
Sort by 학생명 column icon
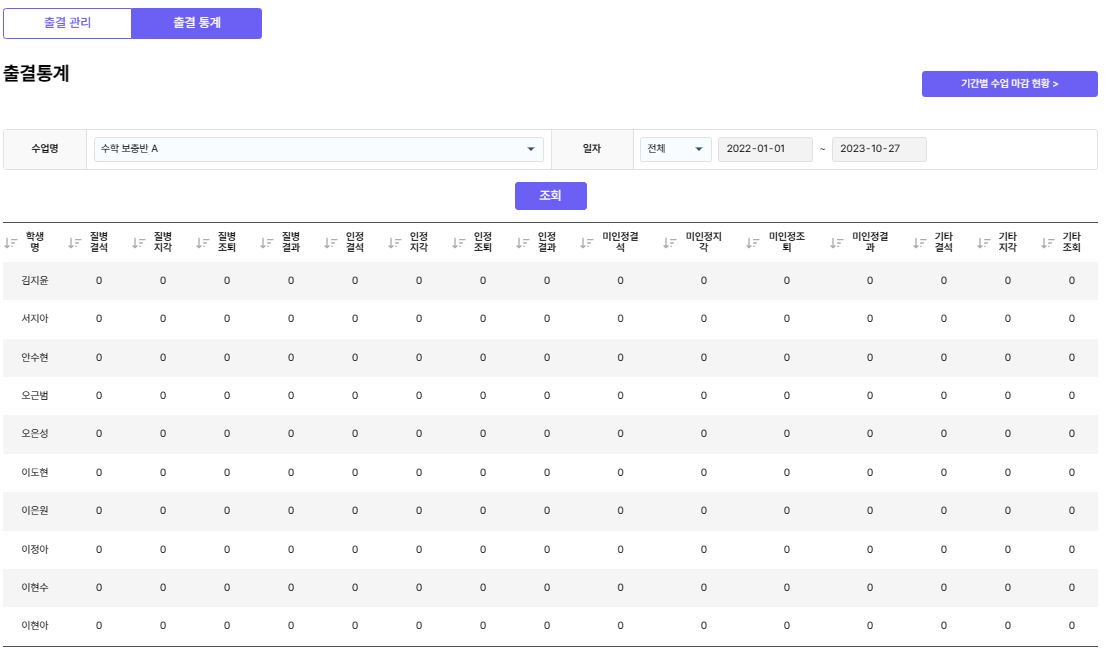[11, 243]
